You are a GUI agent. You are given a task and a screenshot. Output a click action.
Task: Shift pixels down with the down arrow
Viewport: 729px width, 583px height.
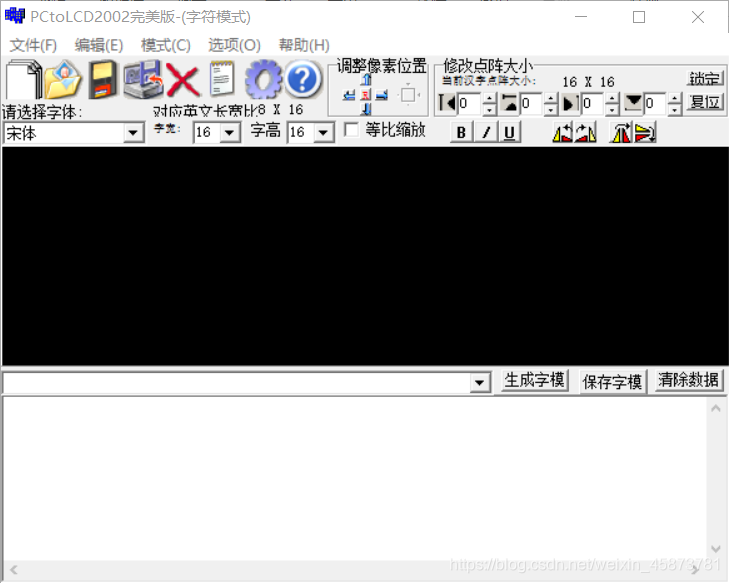click(366, 109)
